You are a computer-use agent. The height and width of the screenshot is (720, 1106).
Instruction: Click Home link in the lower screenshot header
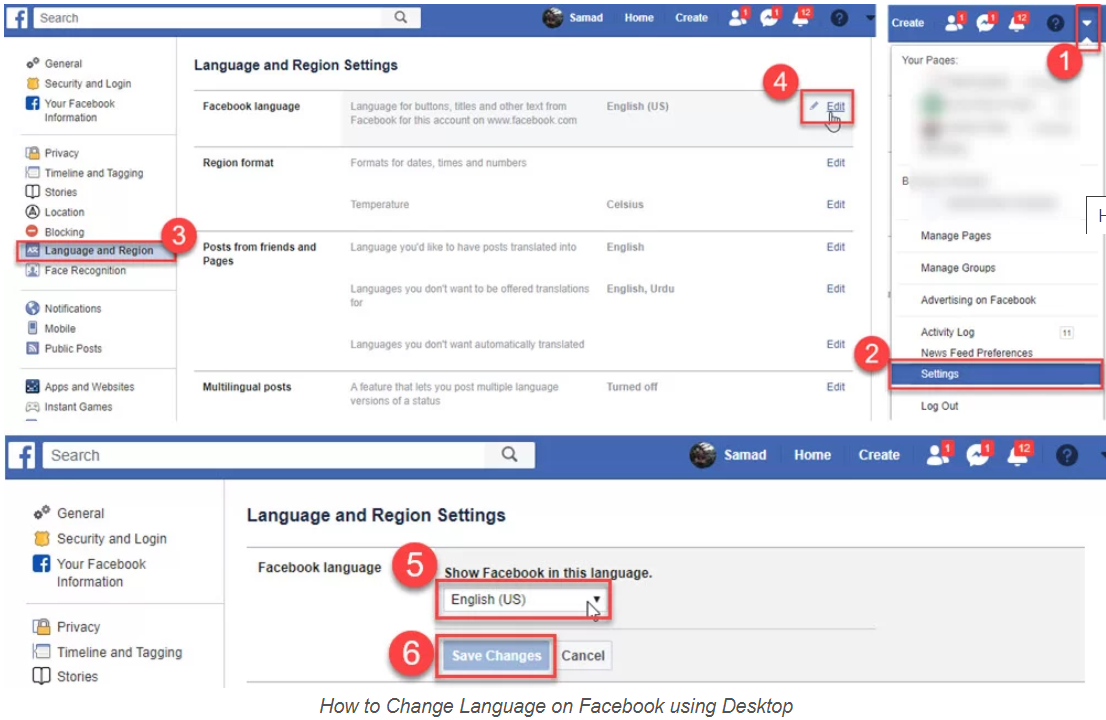pyautogui.click(x=812, y=455)
